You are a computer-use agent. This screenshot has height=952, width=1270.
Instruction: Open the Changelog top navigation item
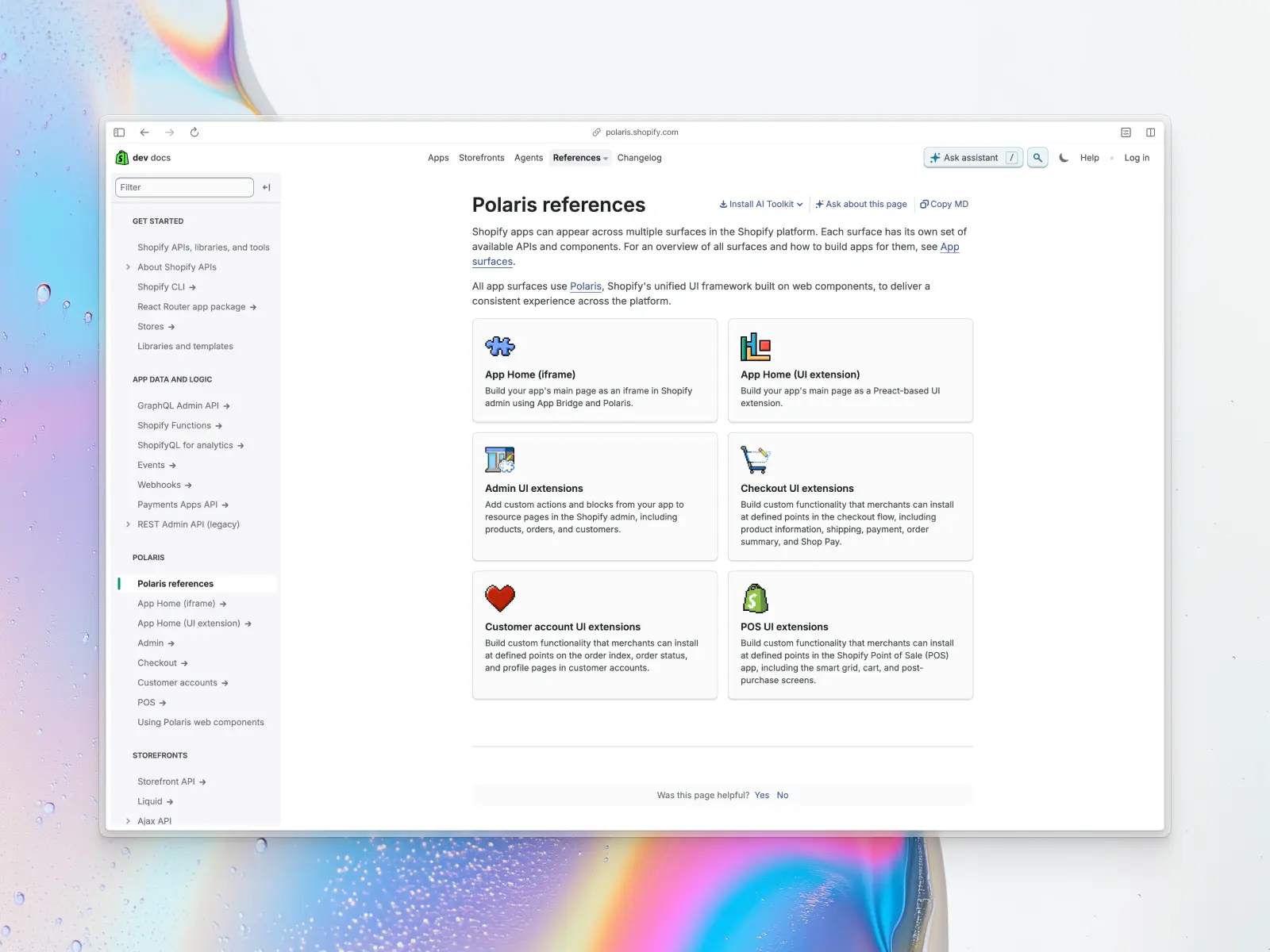[639, 158]
